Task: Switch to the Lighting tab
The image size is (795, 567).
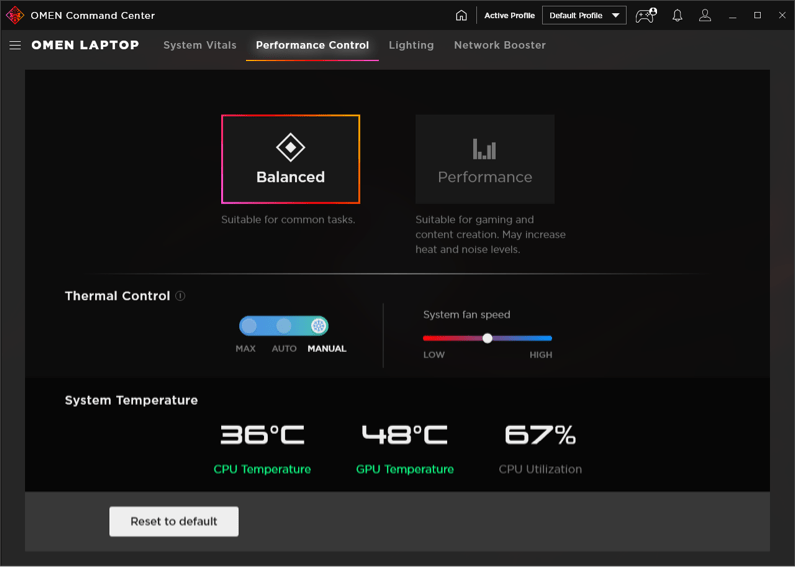Action: pyautogui.click(x=411, y=45)
